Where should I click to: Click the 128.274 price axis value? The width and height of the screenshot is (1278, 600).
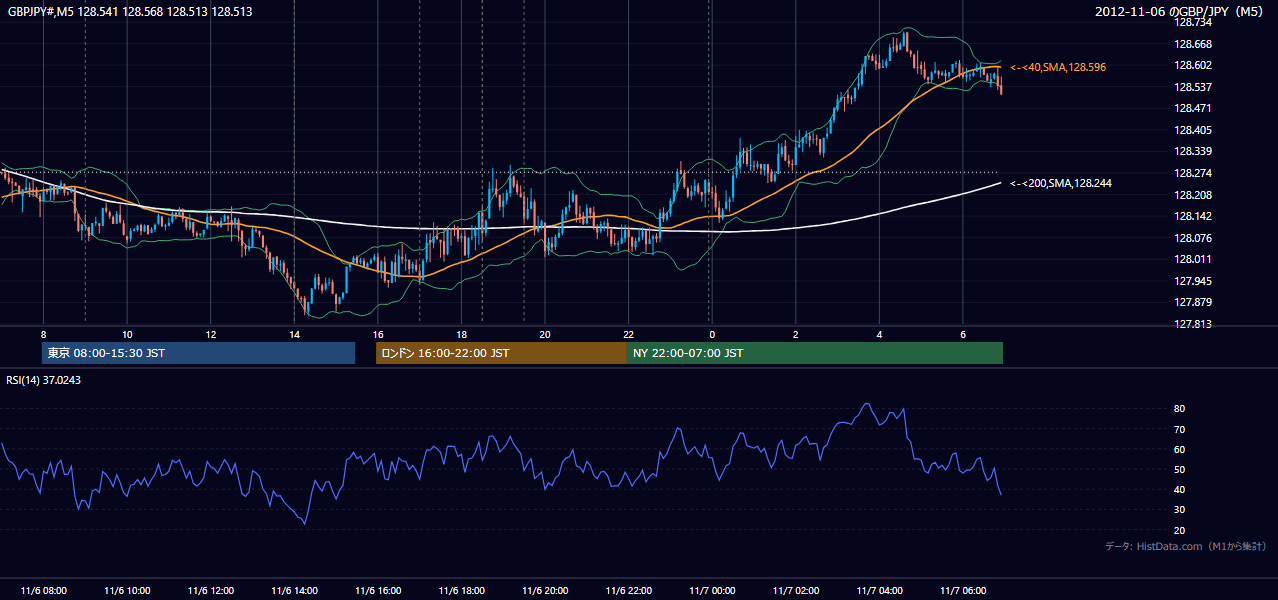coord(1192,173)
